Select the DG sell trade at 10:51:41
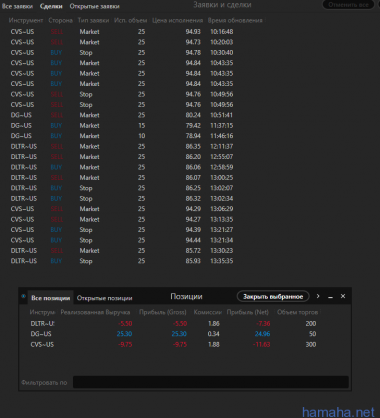Screen dimensions: 380x418 pos(122,115)
